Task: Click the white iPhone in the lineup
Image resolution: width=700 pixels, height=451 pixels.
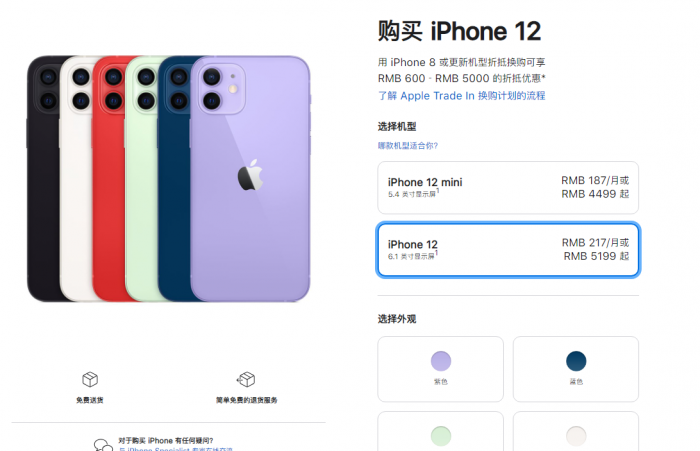Action: 75,179
